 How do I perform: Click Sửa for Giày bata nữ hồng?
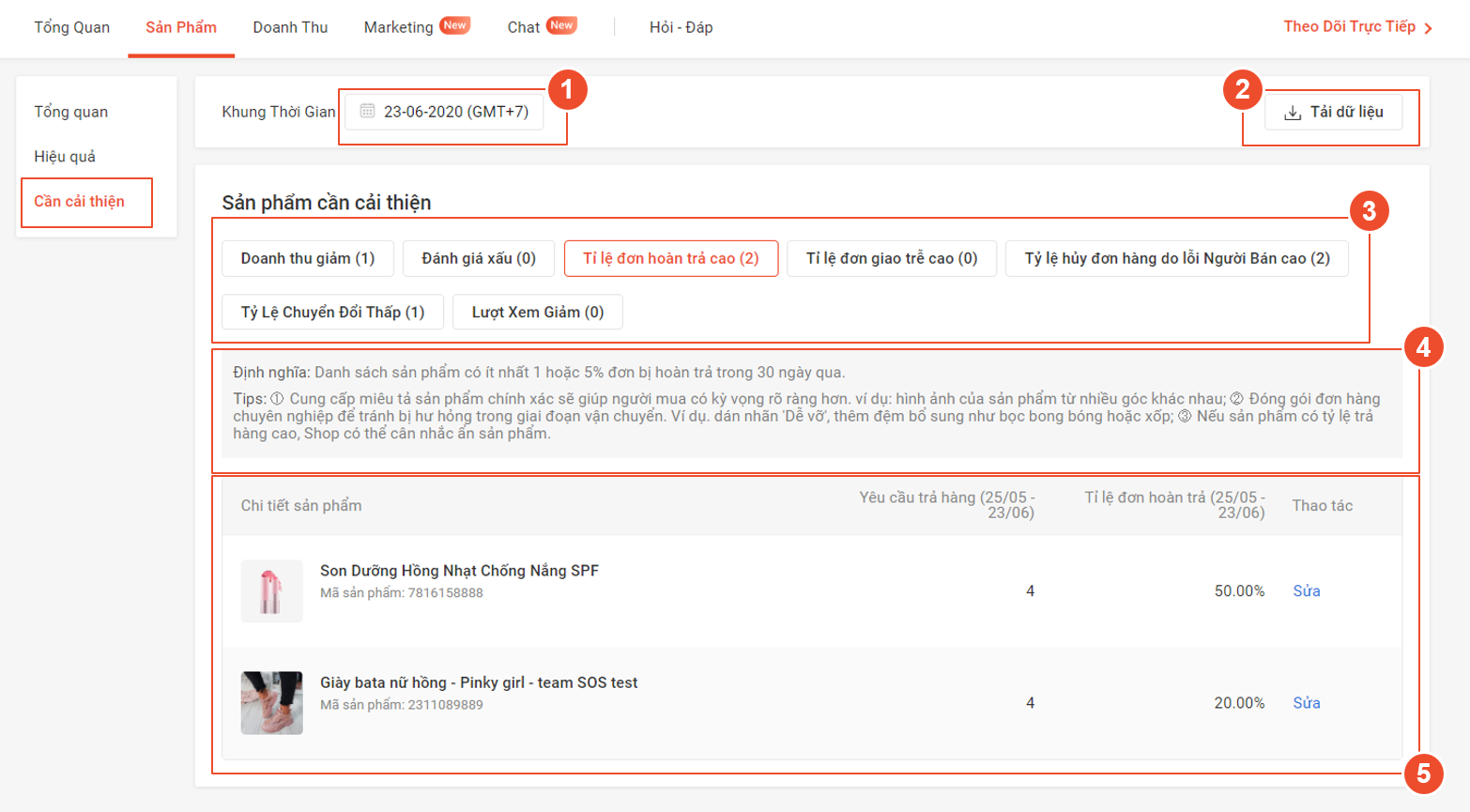pos(1306,702)
